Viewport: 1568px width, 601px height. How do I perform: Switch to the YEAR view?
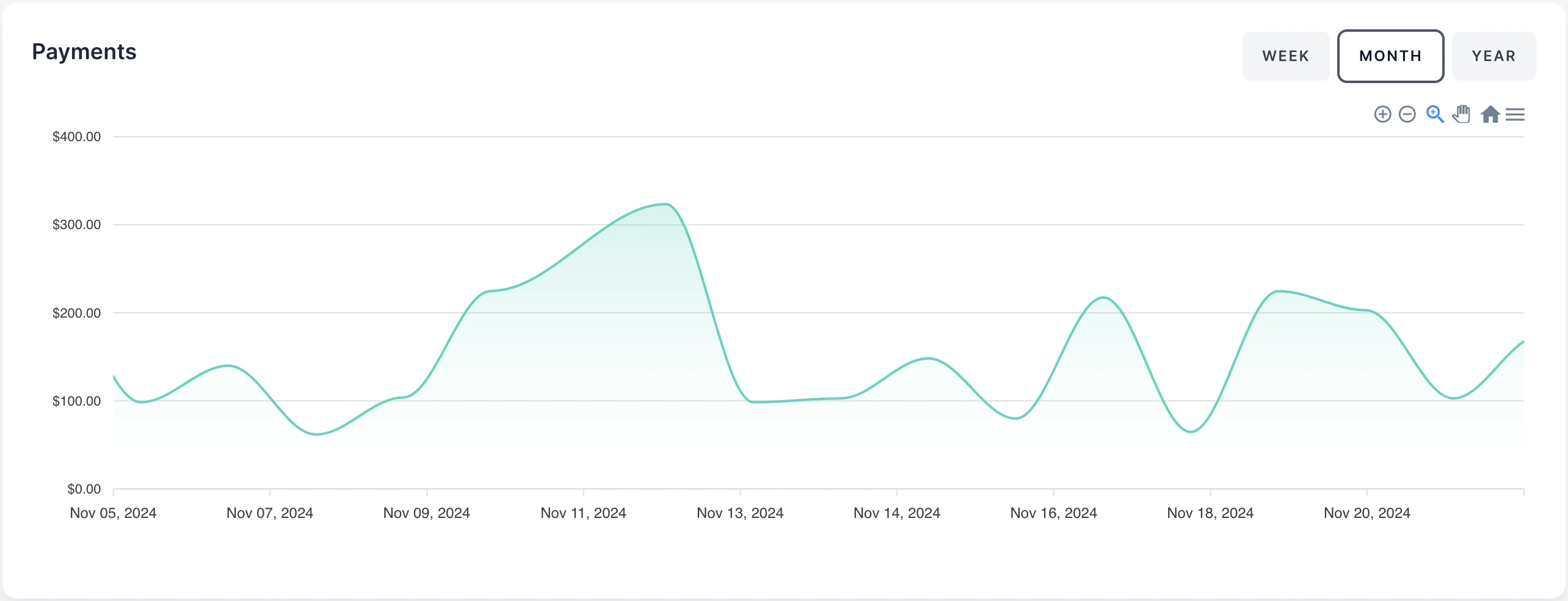pos(1494,56)
